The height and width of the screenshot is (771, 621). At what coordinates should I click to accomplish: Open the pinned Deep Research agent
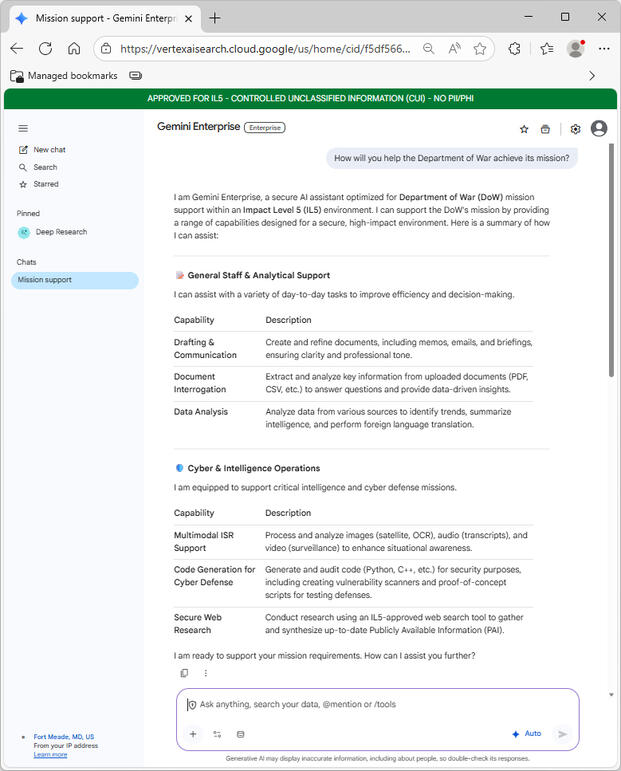tap(61, 232)
